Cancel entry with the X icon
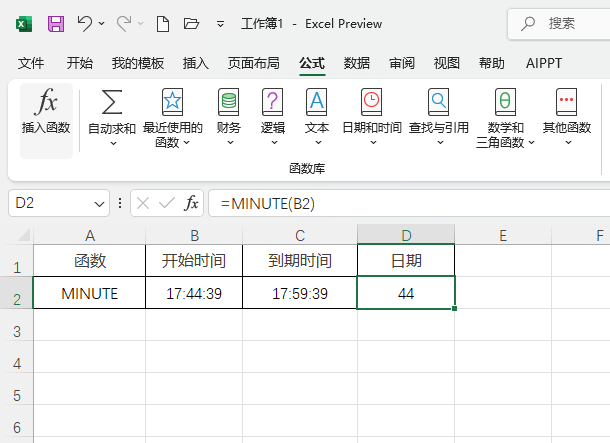Screen dimensions: 610x443 point(143,203)
